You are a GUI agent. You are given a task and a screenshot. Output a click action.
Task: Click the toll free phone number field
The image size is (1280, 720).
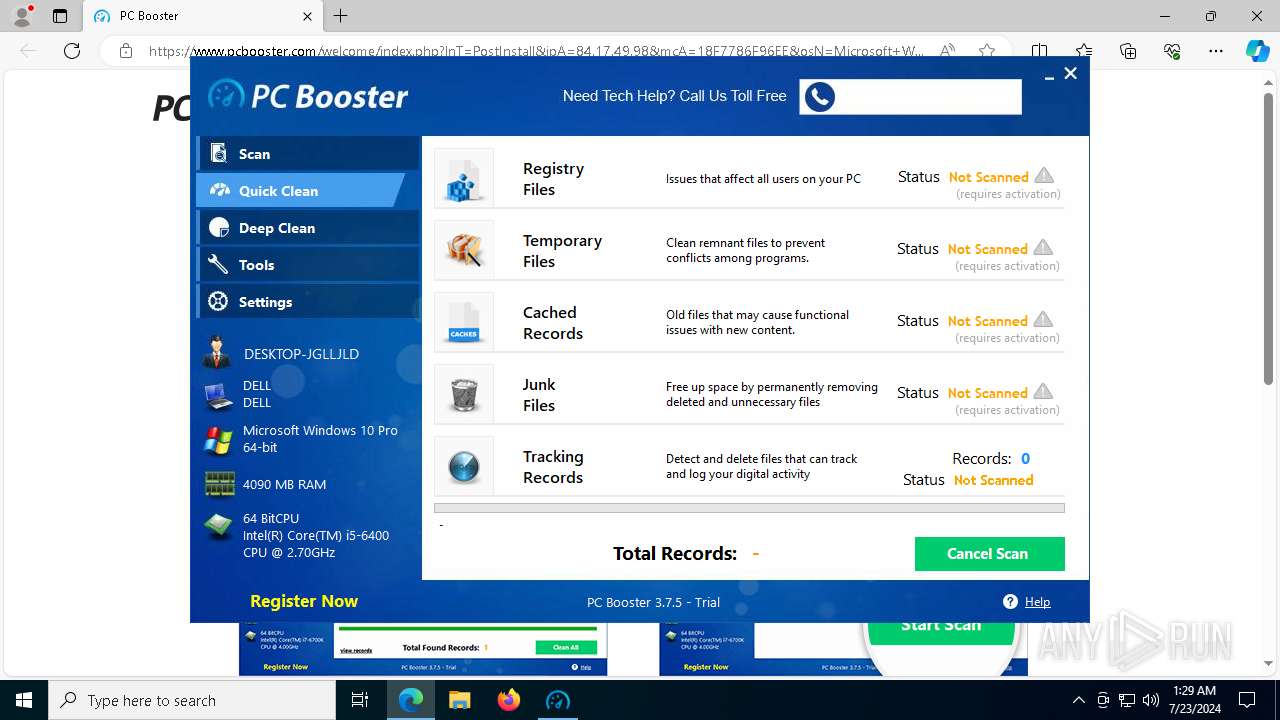click(x=910, y=97)
